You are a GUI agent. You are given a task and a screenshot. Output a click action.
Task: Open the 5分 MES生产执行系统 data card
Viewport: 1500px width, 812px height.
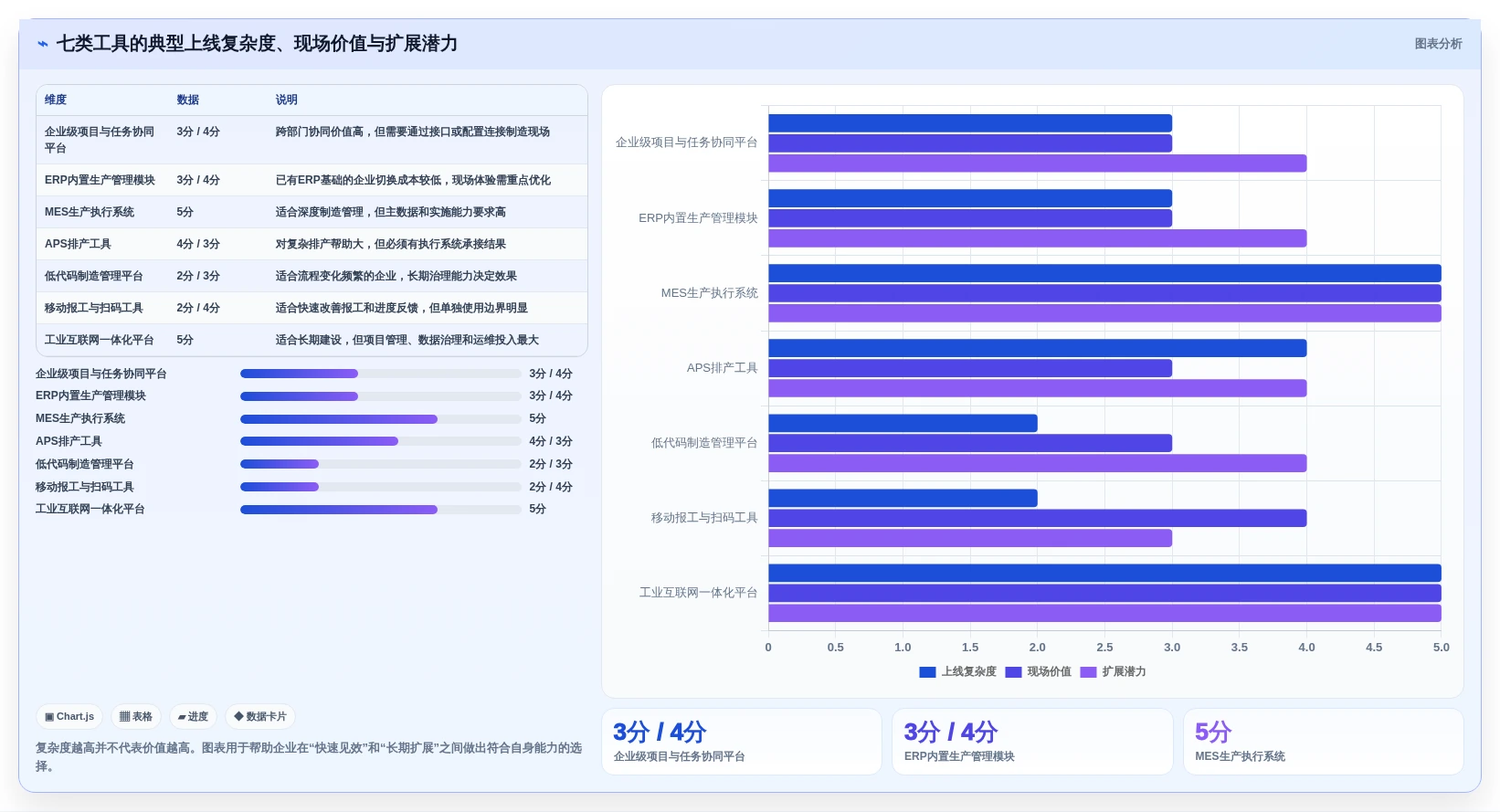1324,742
